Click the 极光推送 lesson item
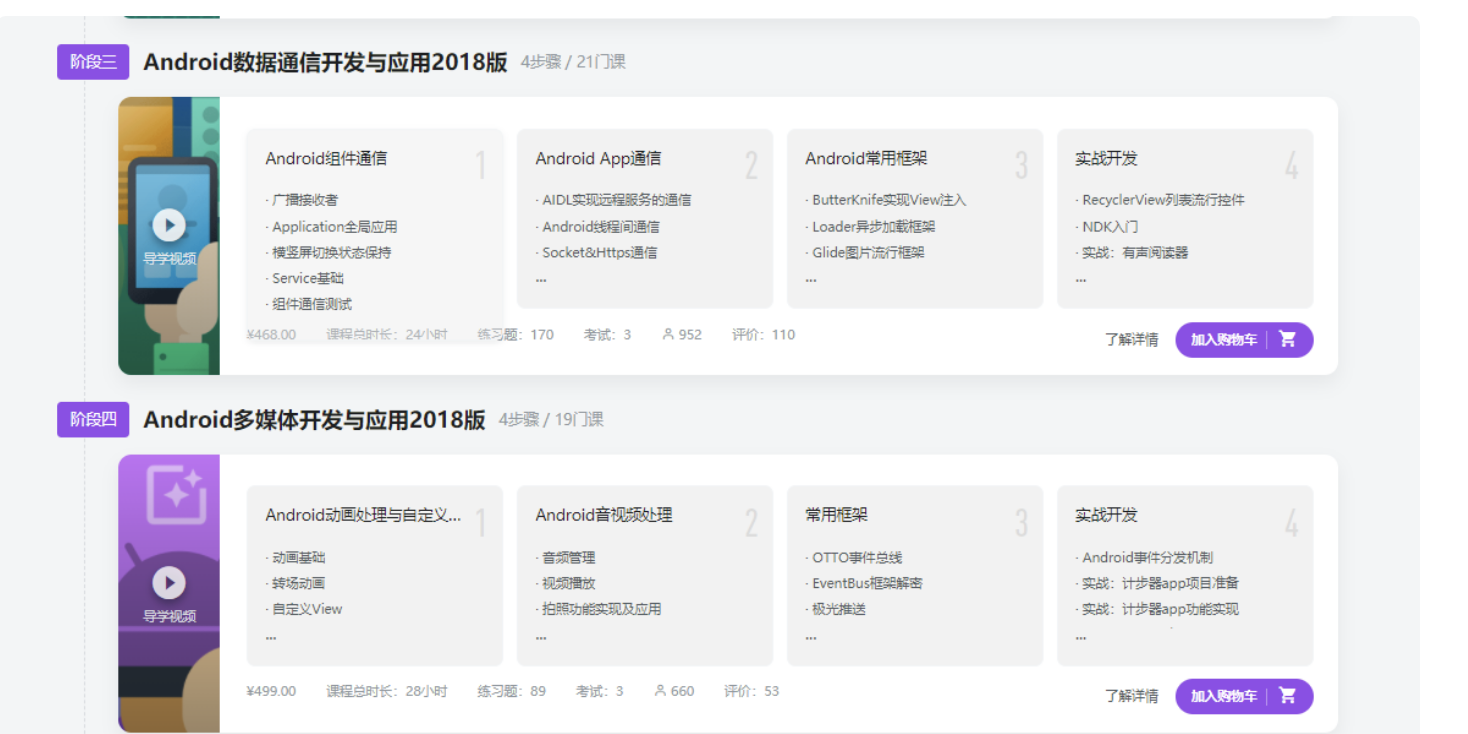1468x734 pixels. coord(835,609)
